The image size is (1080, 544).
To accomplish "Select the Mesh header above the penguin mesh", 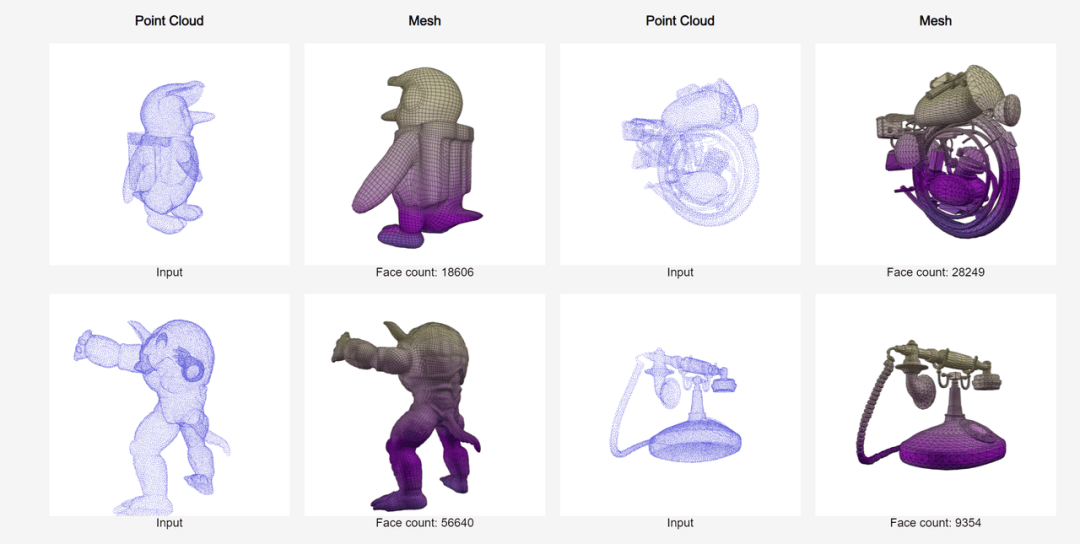I will 424,21.
